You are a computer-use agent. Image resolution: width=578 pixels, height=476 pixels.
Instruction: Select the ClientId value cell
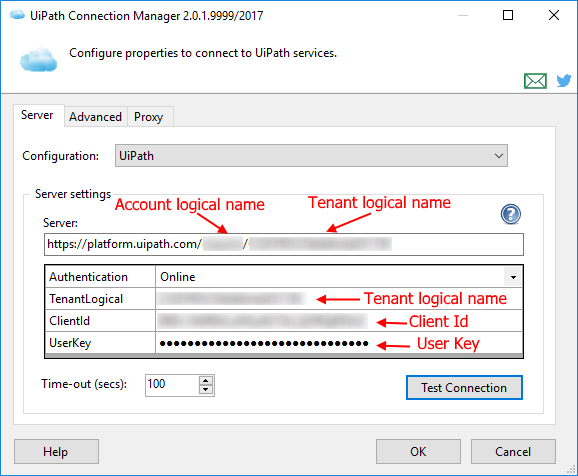tap(338, 321)
